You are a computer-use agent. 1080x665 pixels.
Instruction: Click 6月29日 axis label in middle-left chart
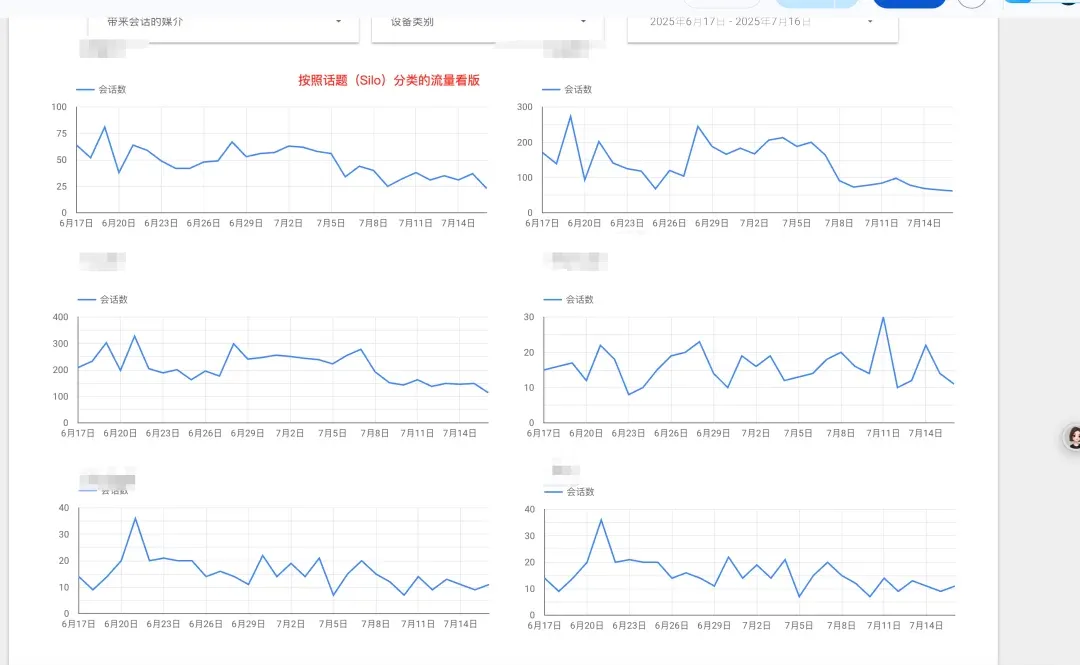coord(247,433)
